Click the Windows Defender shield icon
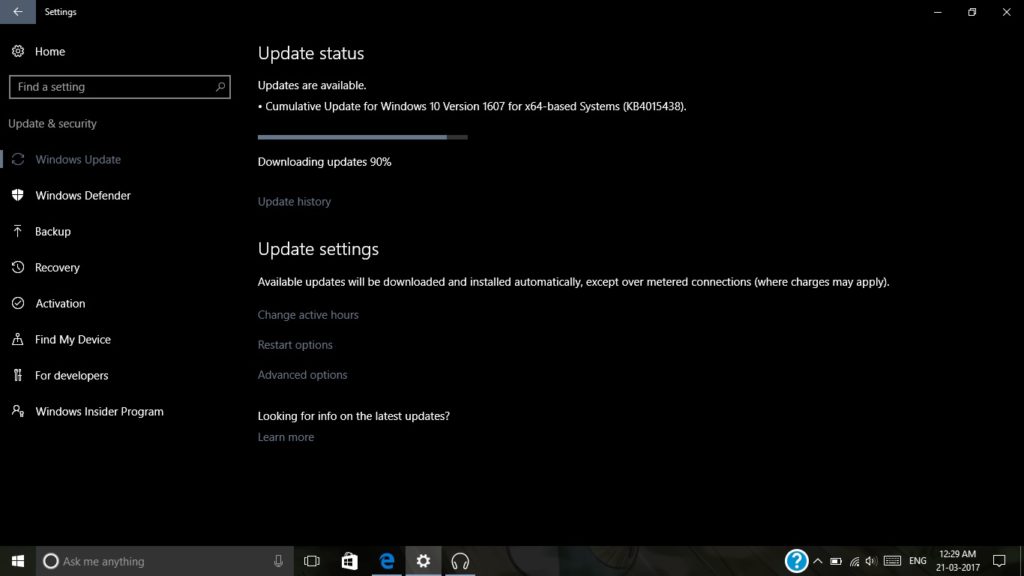 [x=18, y=195]
